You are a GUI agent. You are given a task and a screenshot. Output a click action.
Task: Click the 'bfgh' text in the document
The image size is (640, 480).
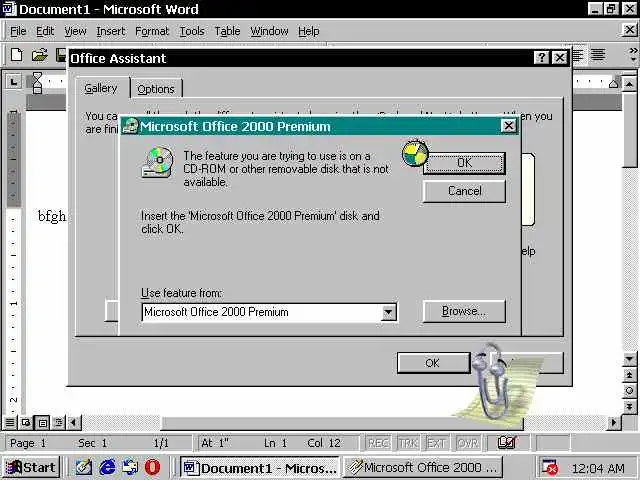52,216
